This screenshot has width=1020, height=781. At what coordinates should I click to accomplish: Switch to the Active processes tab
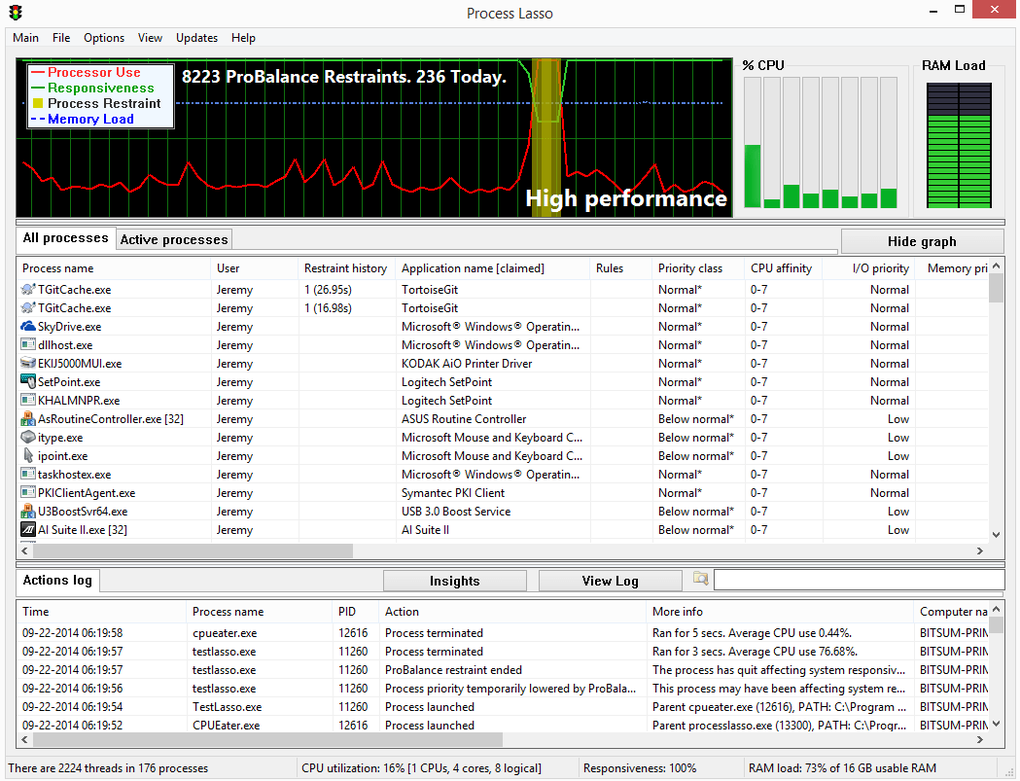click(x=173, y=239)
